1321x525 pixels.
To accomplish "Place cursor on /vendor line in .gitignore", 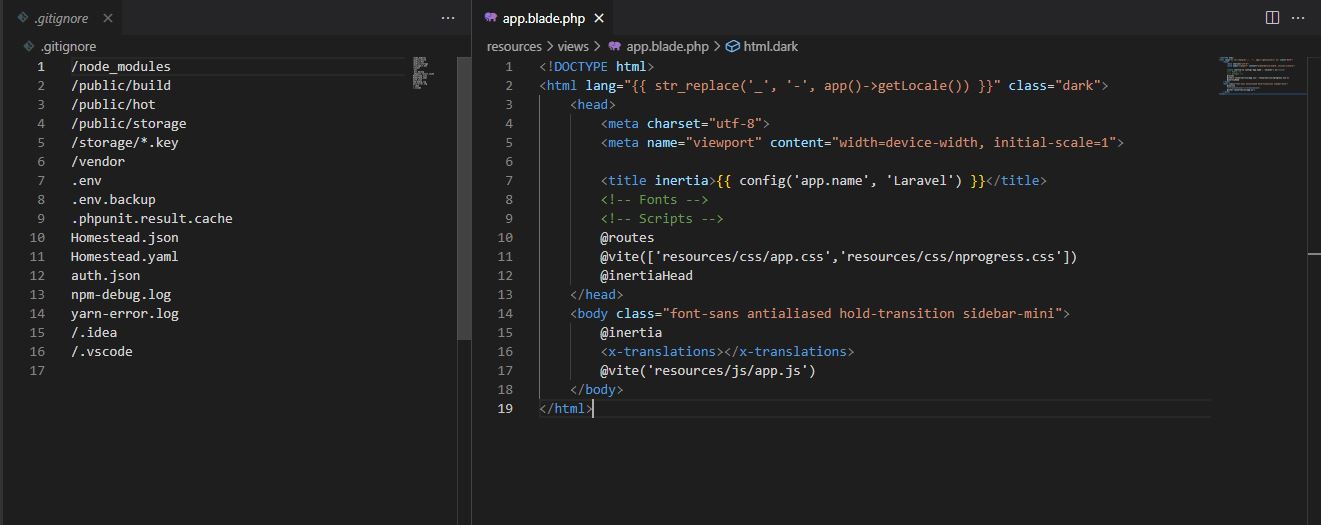I will [98, 161].
